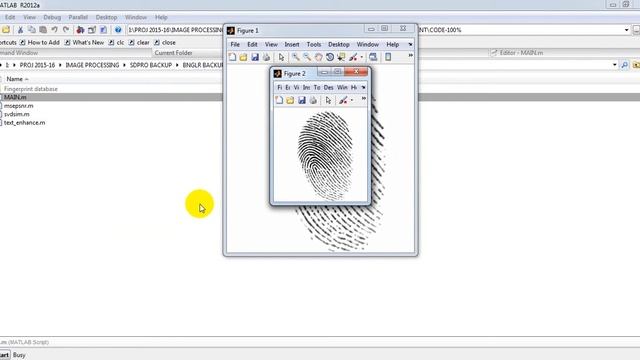Click Save Figure icon in Figure 1 toolbar
This screenshot has width=640, height=360.
tap(255, 57)
